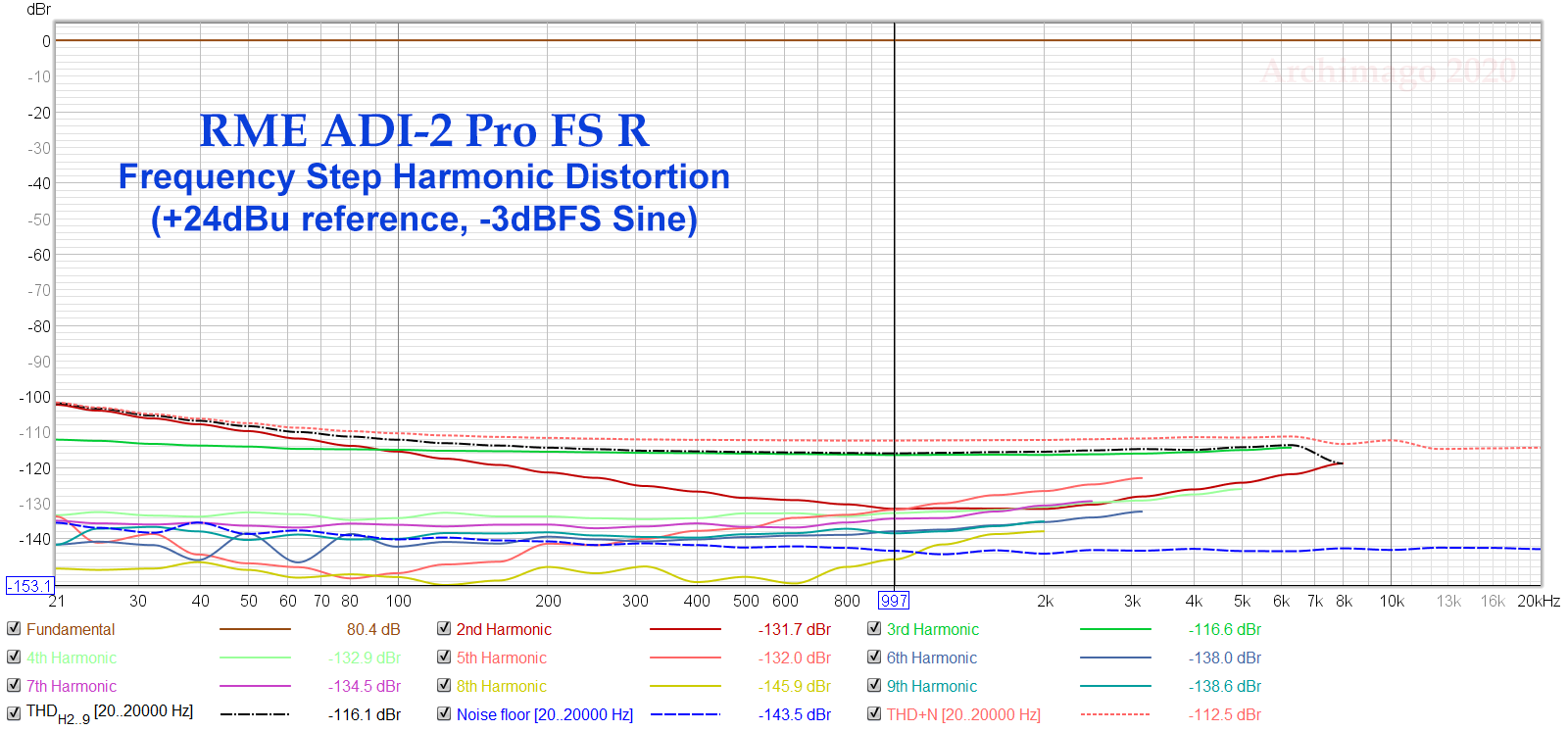Click the 7th Harmonic magenta line sample
The image size is (1568, 731).
255,686
